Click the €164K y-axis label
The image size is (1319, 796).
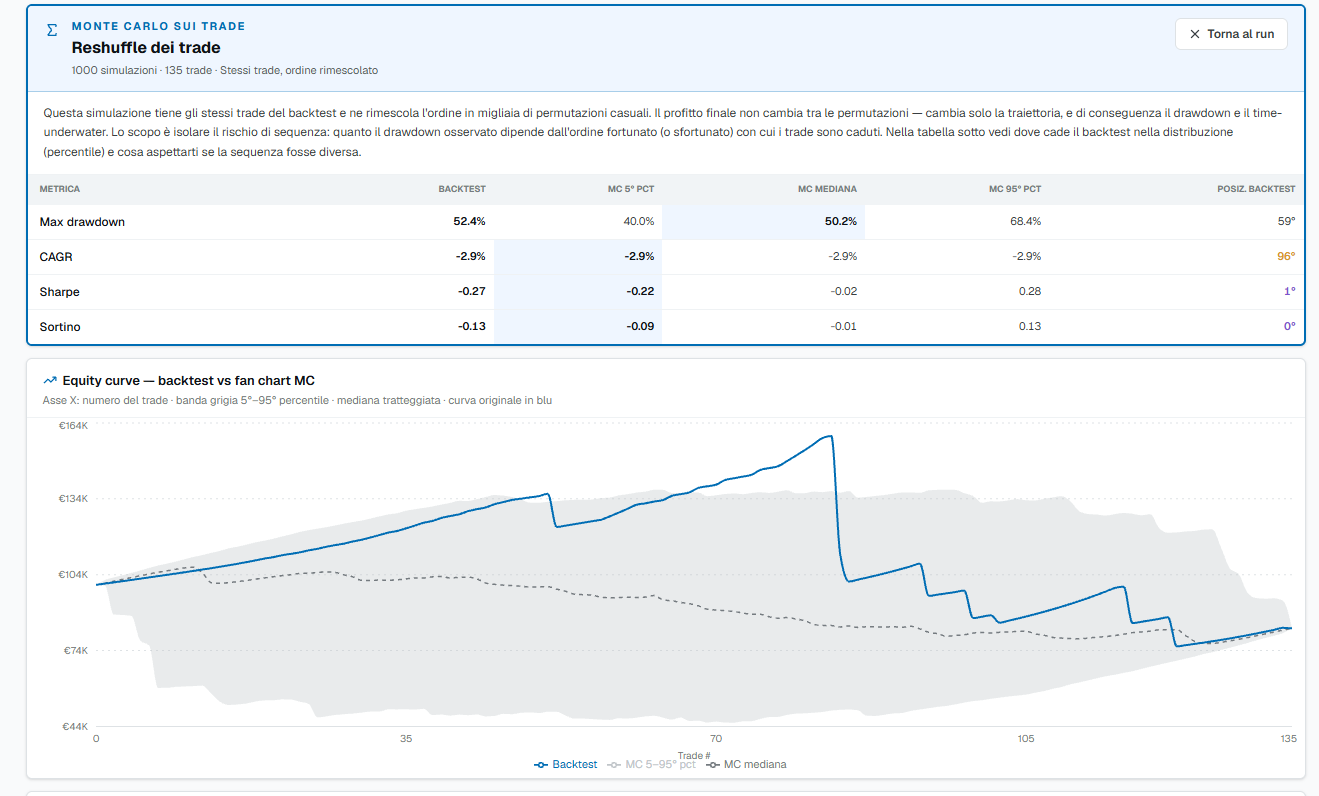pyautogui.click(x=75, y=426)
